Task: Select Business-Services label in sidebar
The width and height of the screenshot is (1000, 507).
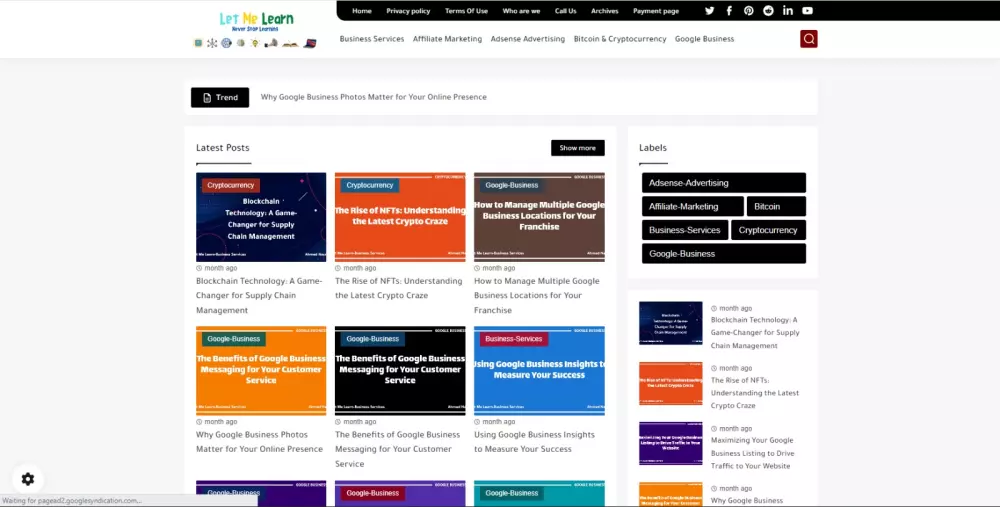Action: (x=684, y=230)
